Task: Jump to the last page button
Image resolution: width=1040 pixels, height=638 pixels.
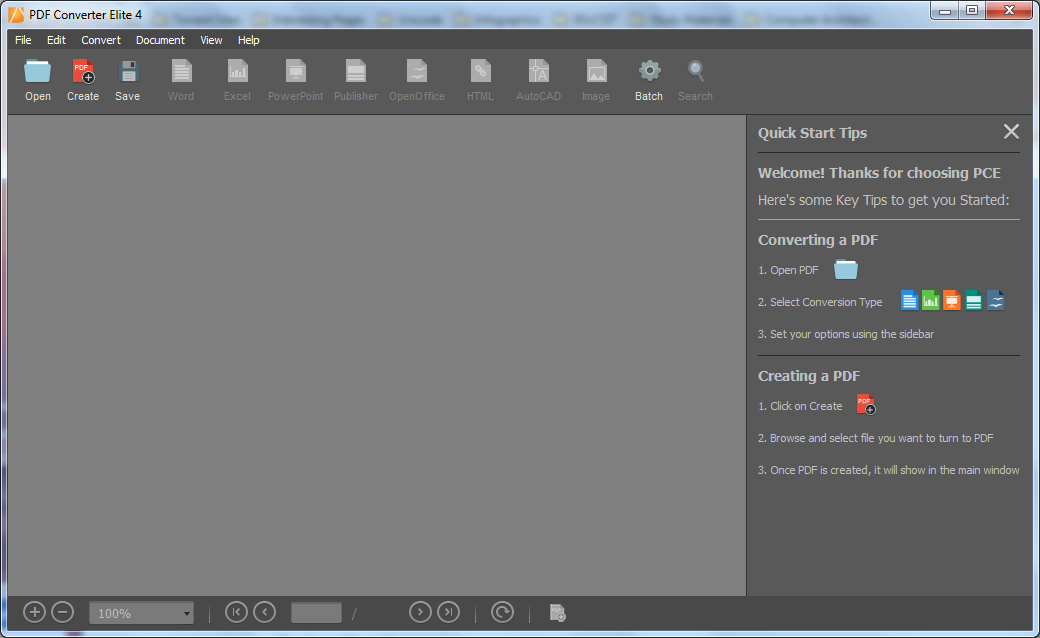Action: coord(449,612)
